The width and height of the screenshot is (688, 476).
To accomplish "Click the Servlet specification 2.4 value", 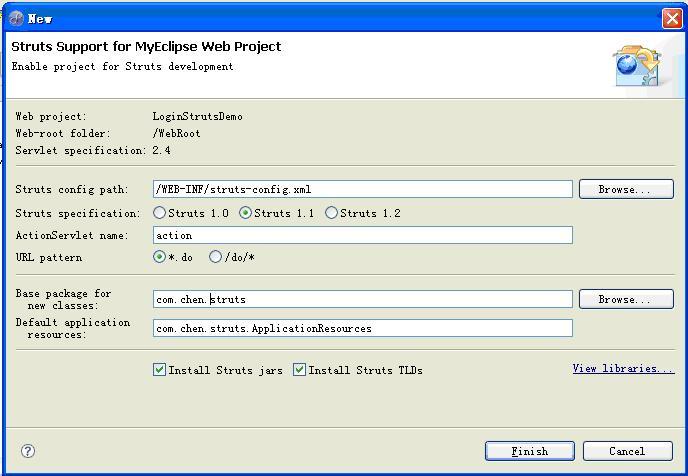I will click(161, 150).
